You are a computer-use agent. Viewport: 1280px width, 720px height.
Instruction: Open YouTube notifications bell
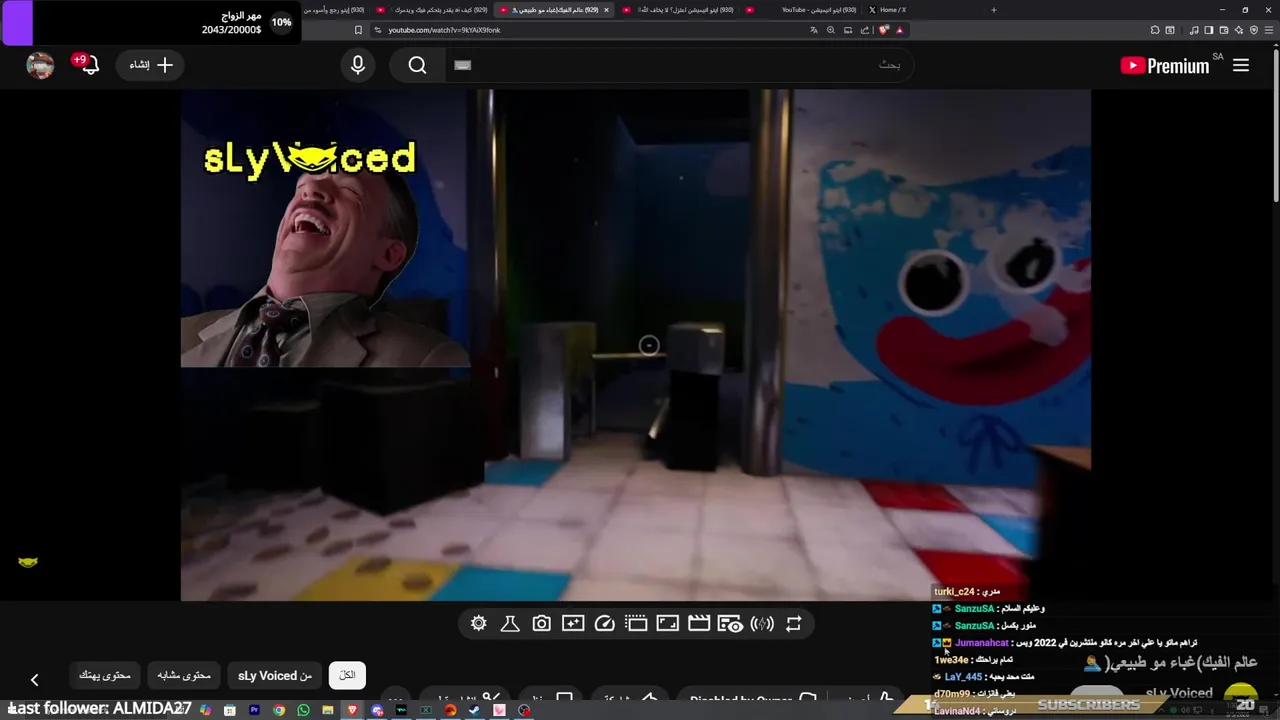pos(89,65)
